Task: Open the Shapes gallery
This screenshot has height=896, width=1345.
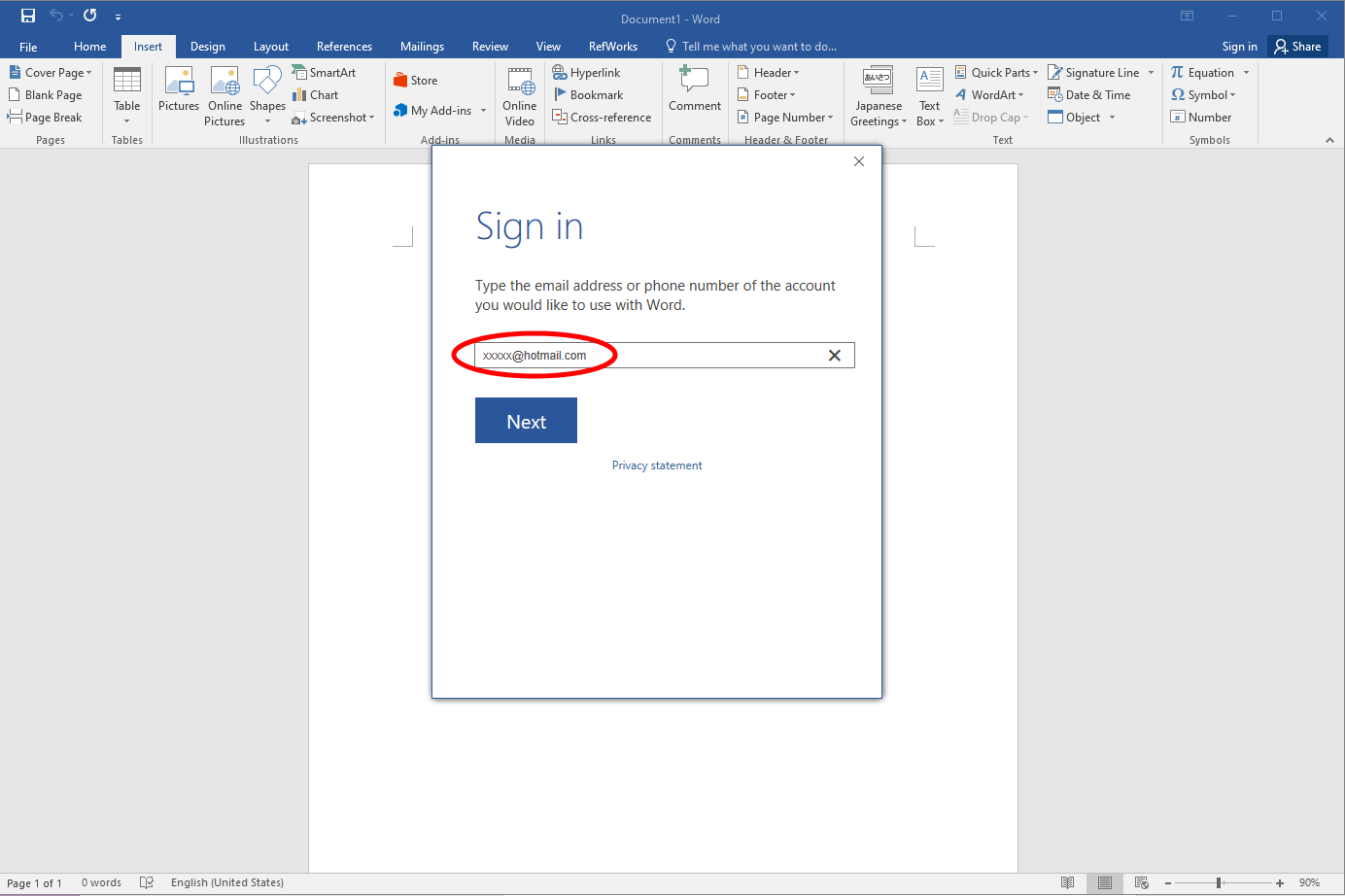Action: tap(267, 96)
